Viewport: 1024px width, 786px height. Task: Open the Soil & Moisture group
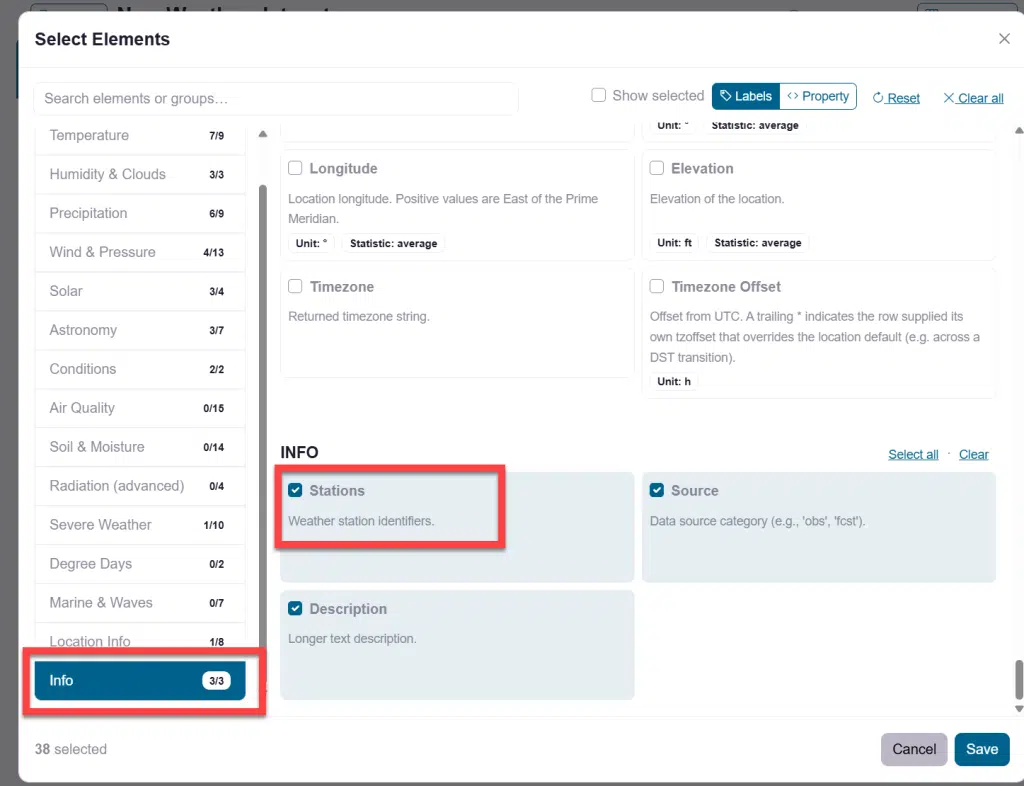(140, 447)
